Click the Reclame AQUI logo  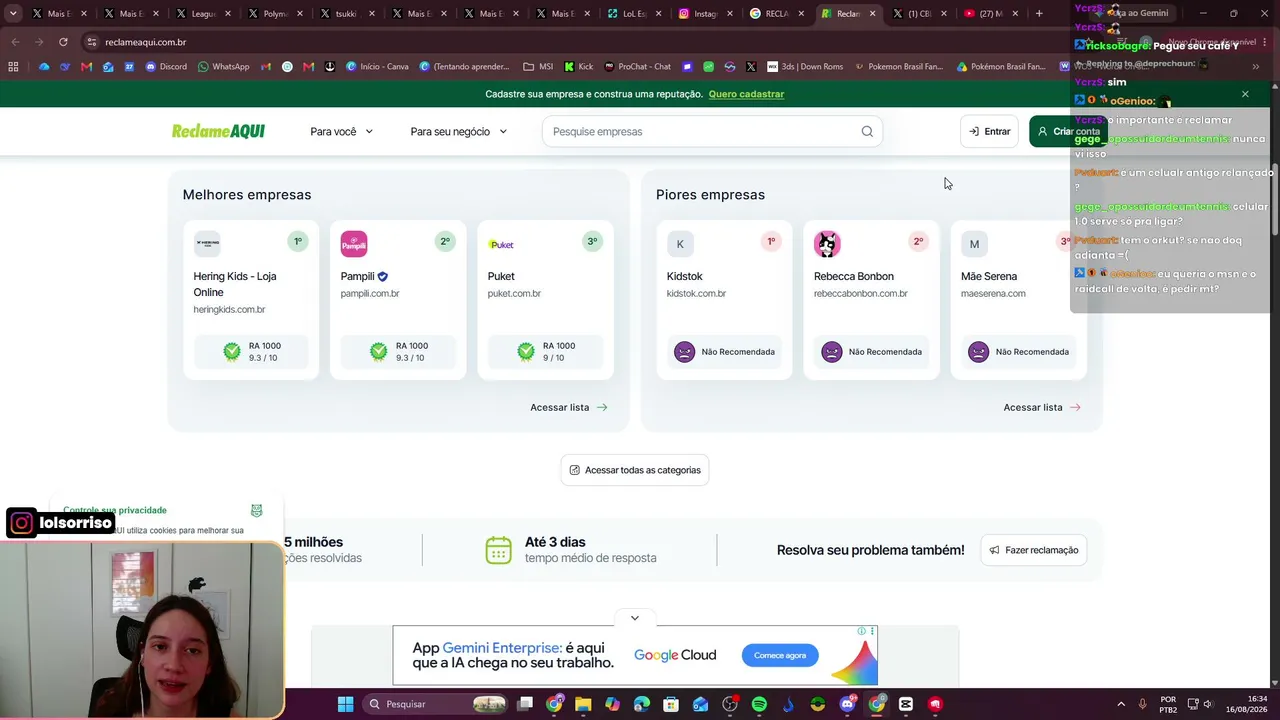[218, 131]
